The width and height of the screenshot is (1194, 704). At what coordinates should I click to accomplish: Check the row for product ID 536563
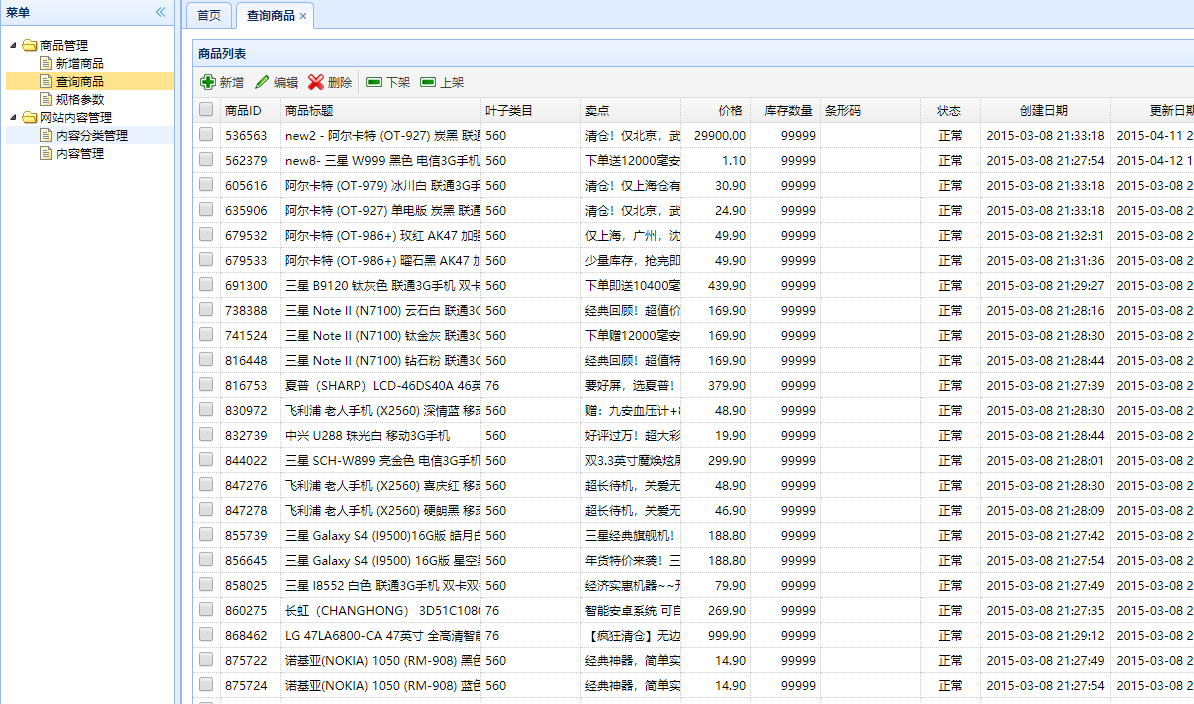(206, 135)
